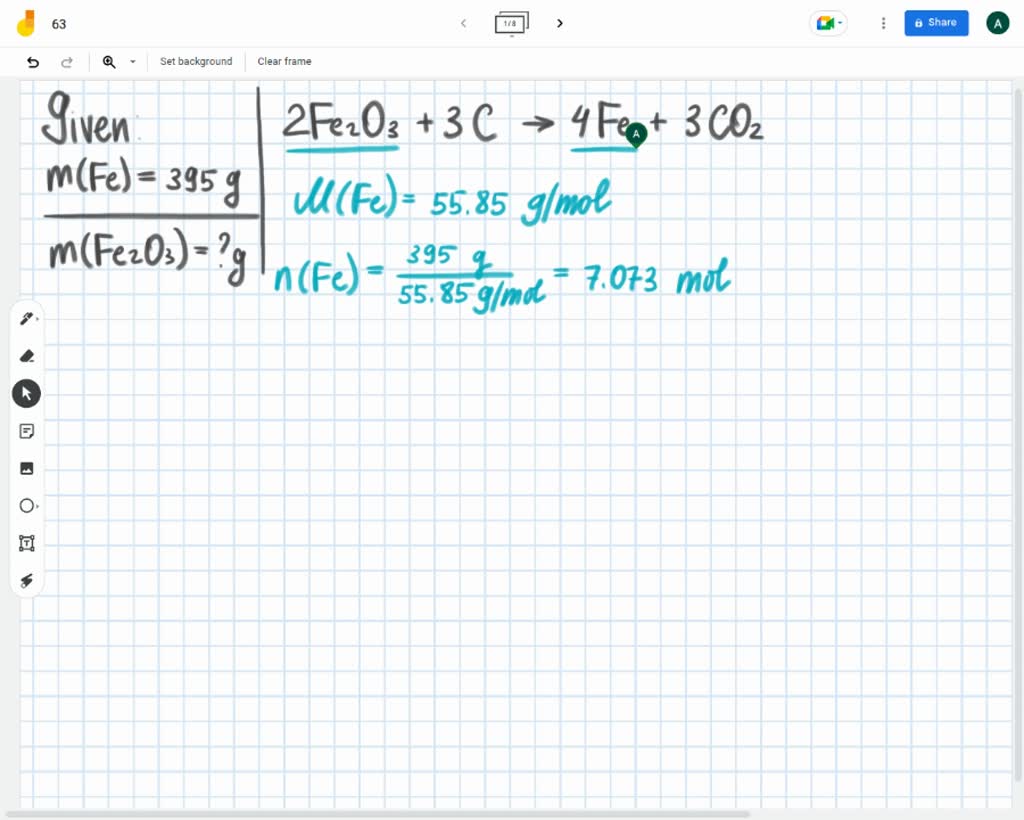Open the frame bar showing 1/8
Screen dimensions: 1024x820
tap(511, 22)
